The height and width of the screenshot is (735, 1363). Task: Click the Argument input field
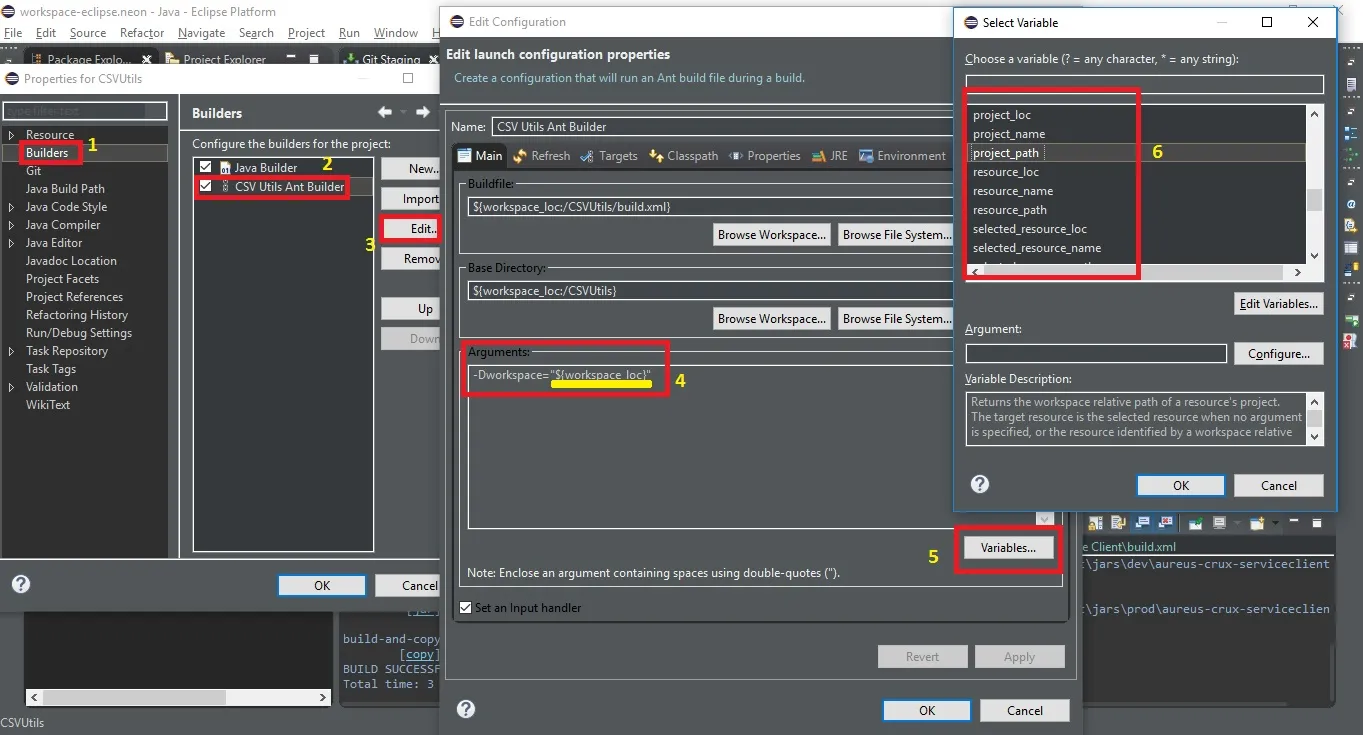pos(1096,353)
